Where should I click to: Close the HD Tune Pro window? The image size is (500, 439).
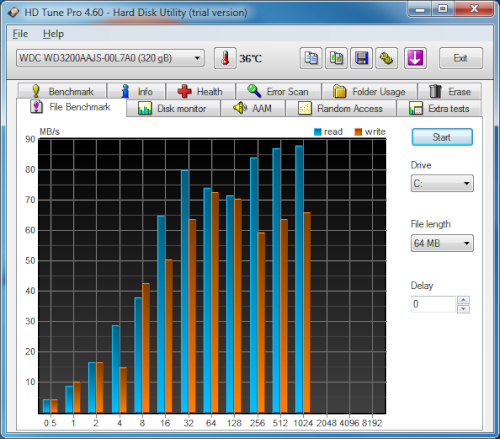click(473, 9)
